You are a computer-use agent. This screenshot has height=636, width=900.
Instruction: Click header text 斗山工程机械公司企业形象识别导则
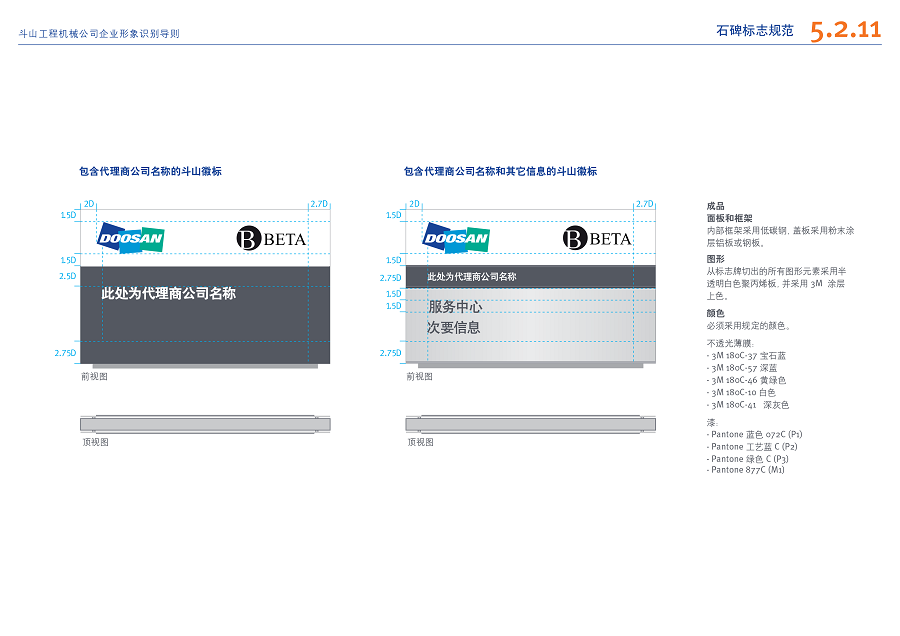click(99, 34)
